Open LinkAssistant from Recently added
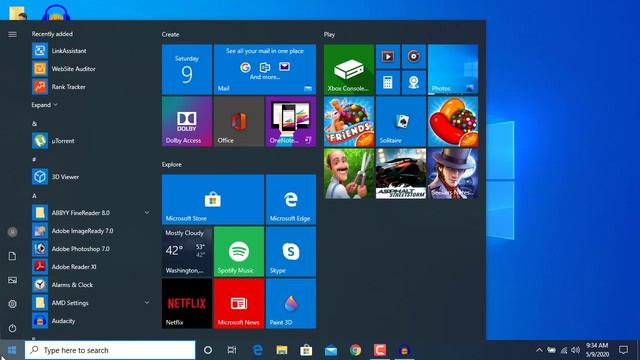Screen dimensions: 640x360 click(91, 51)
